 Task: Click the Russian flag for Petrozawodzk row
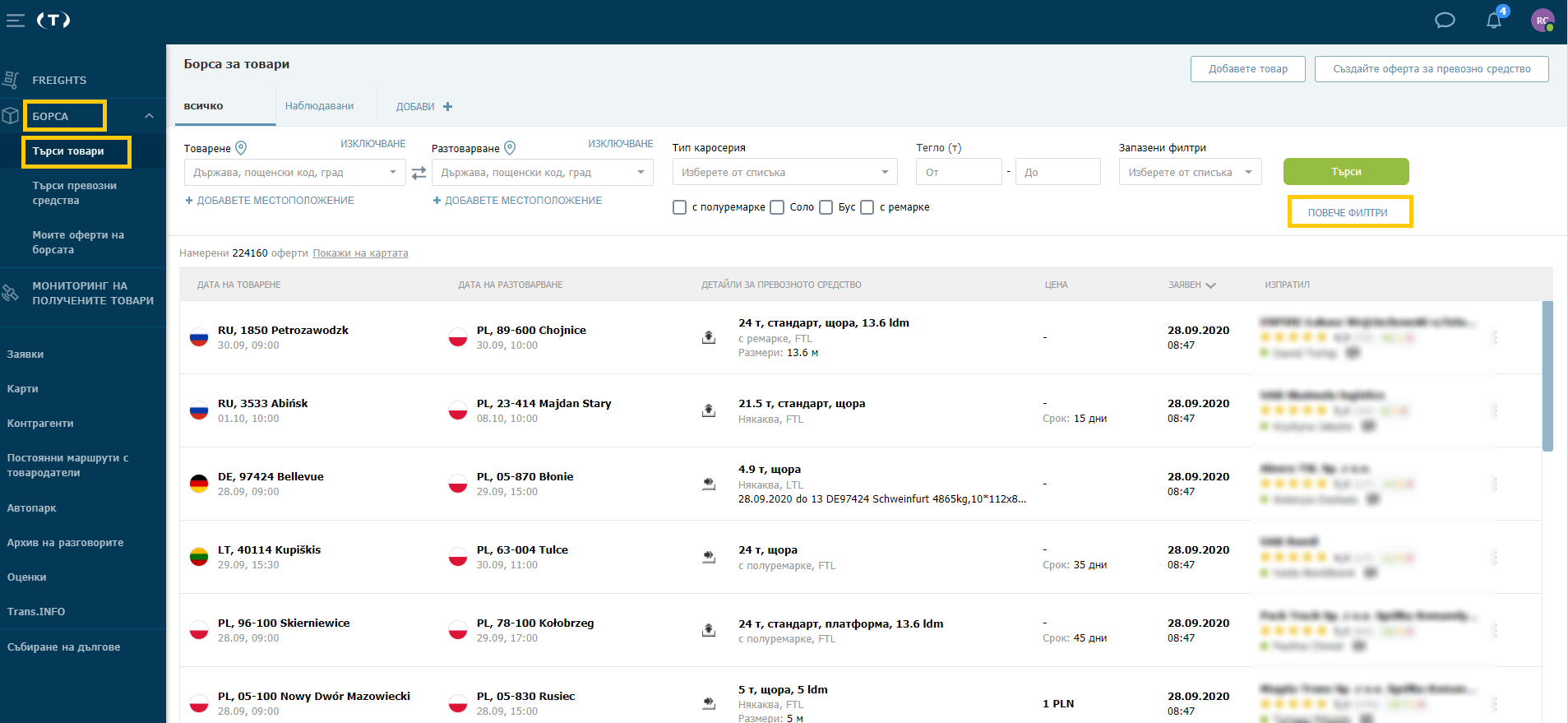click(199, 337)
